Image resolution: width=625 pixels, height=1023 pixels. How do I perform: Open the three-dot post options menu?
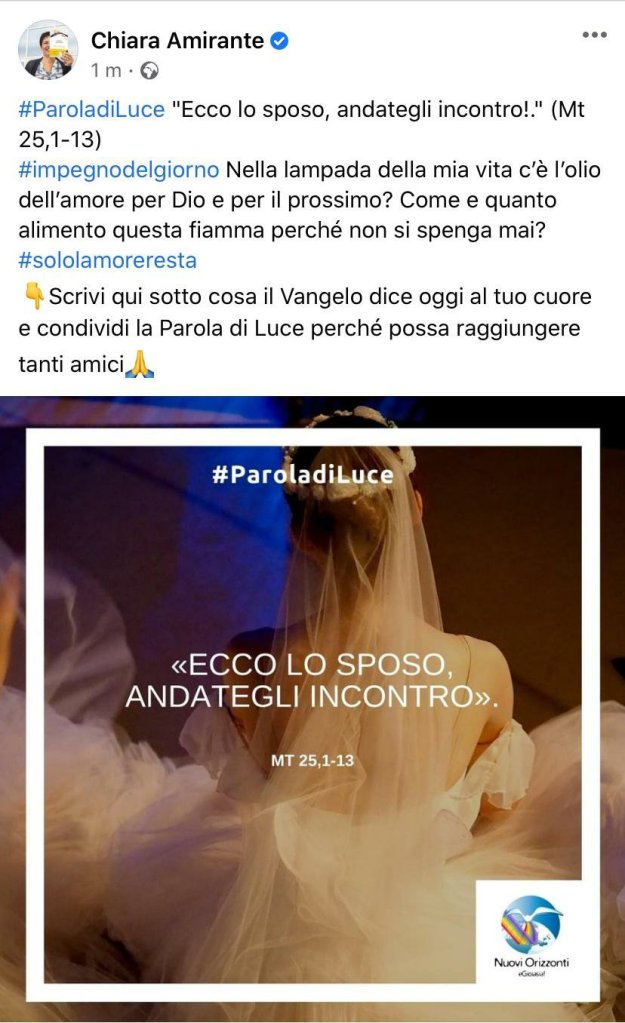594,35
